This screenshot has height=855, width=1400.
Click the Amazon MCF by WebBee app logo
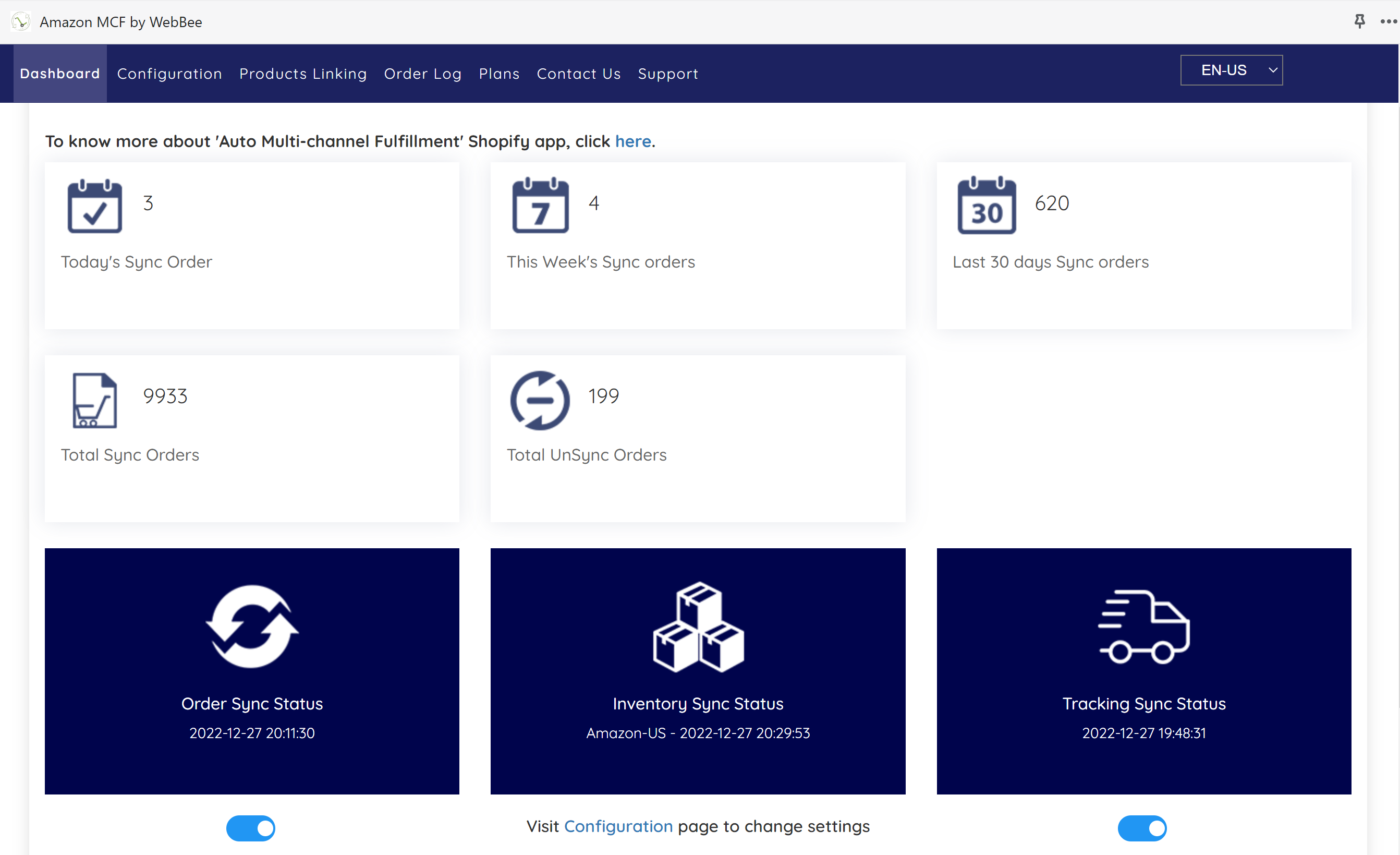21,21
